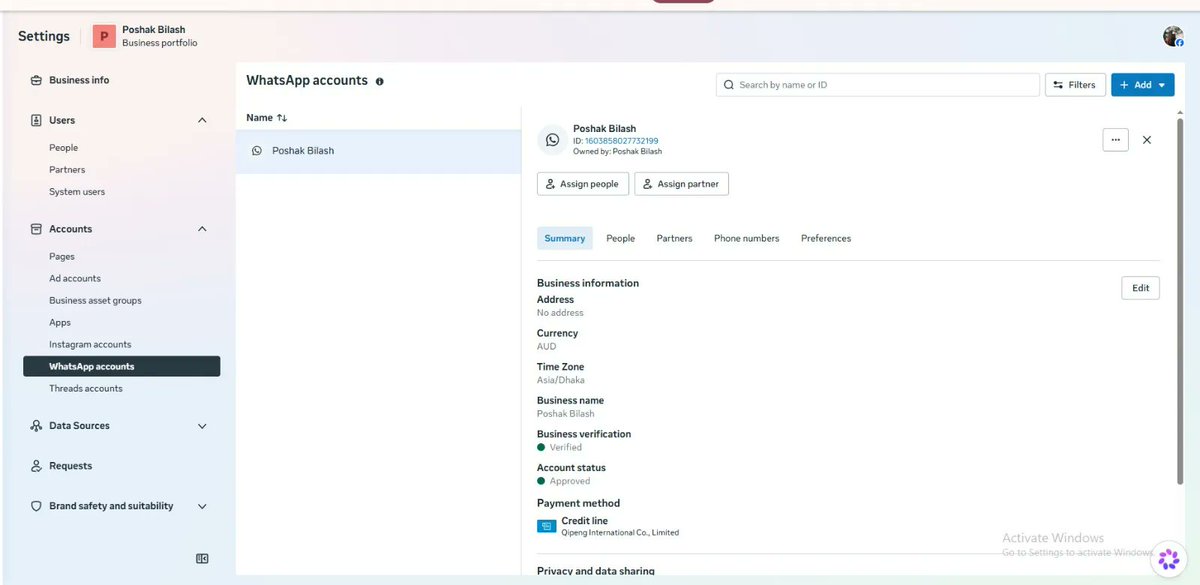Expand Brand safety and suitability chevron
1200x585 pixels.
(x=202, y=506)
